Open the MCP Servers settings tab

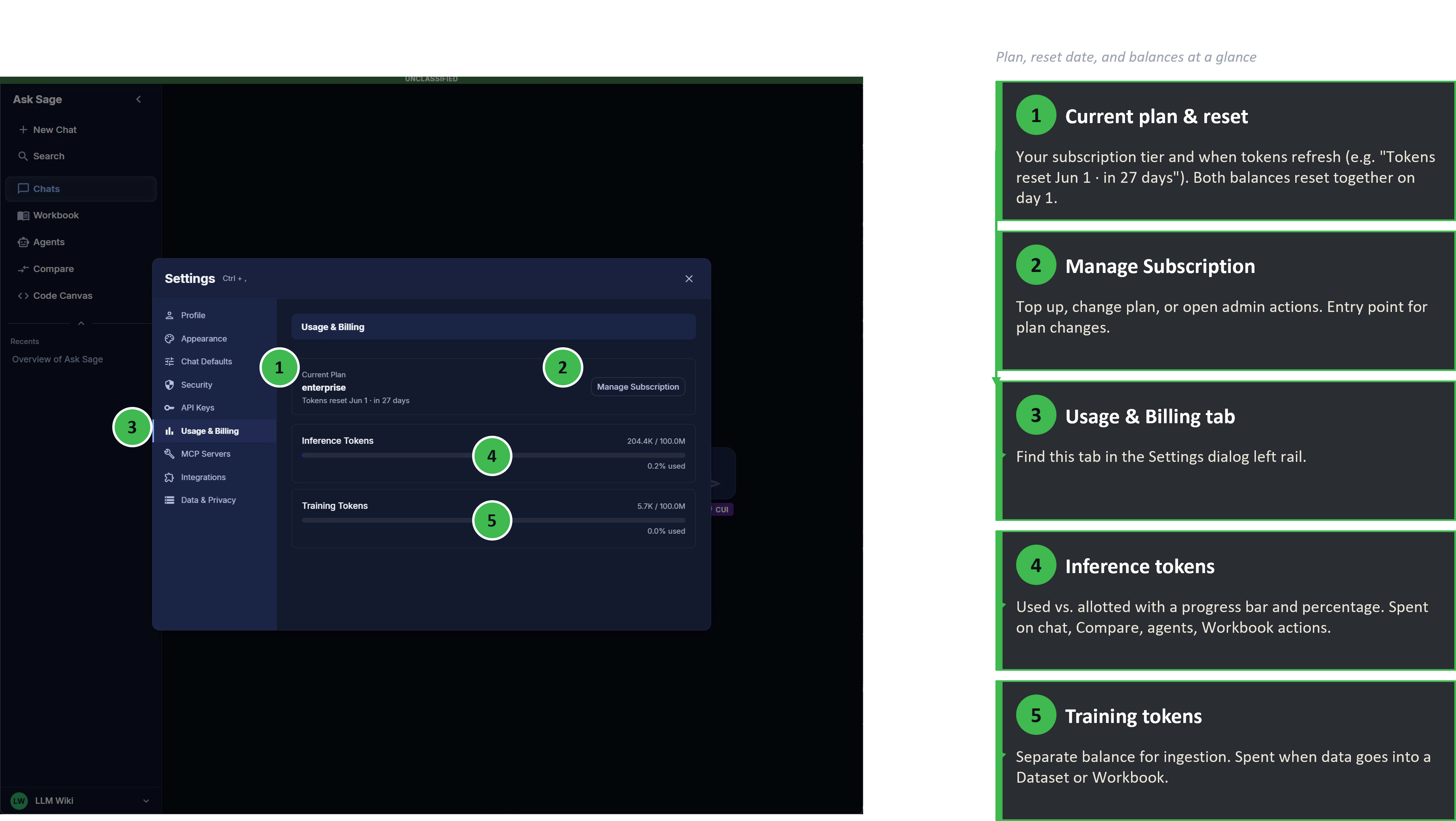(x=215, y=454)
